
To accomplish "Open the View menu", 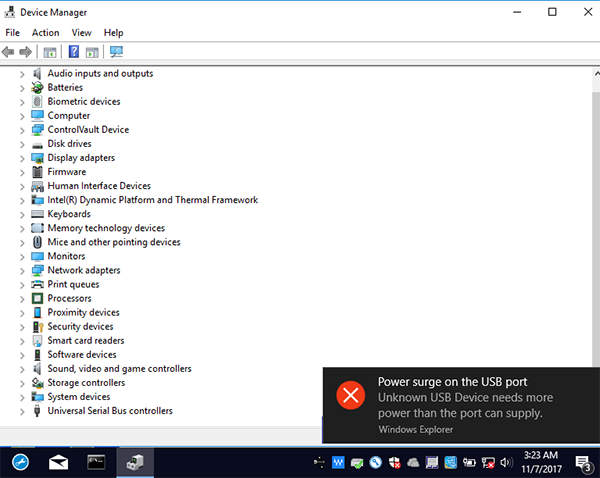I will pos(81,33).
